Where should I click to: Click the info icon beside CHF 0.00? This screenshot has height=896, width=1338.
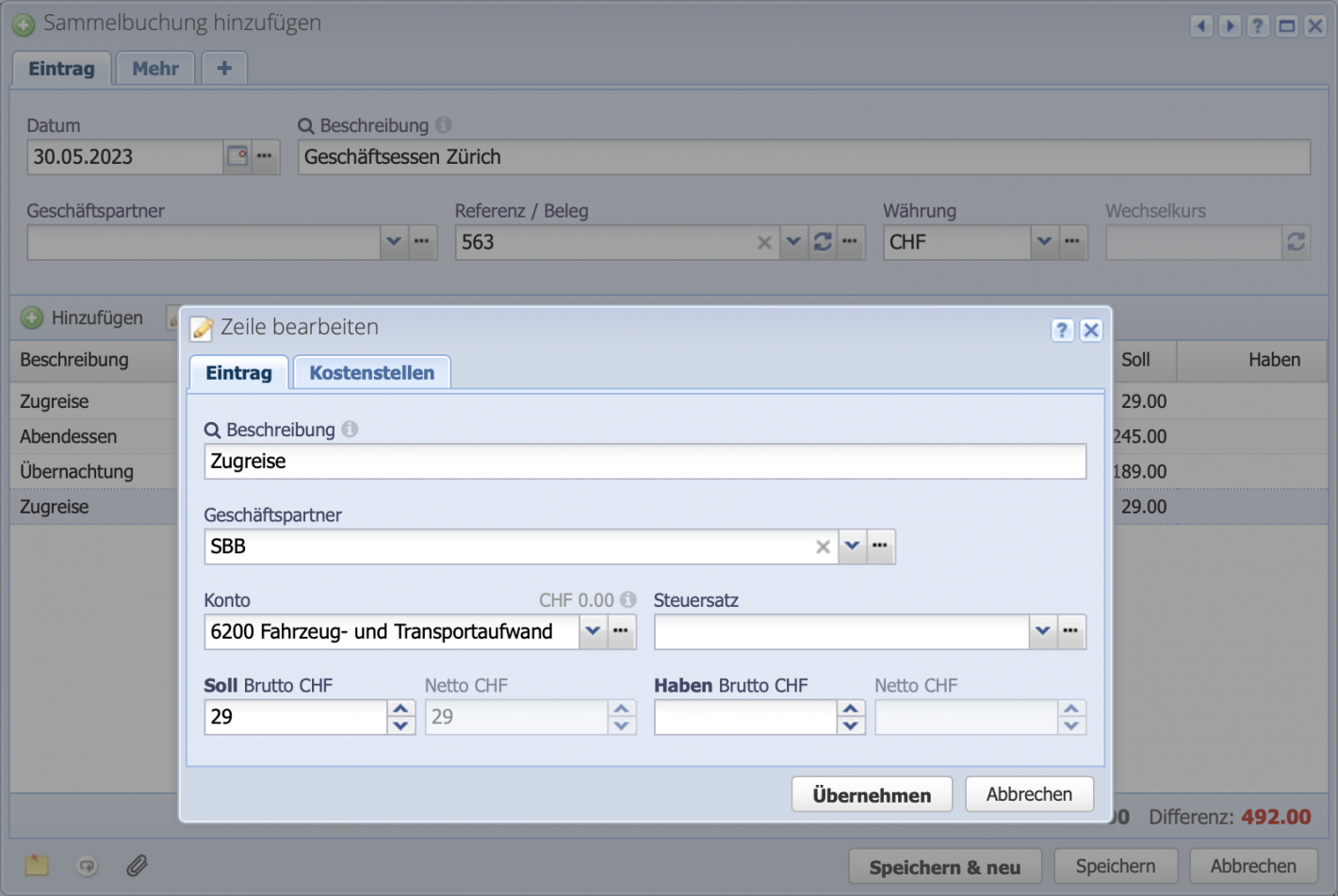[628, 600]
